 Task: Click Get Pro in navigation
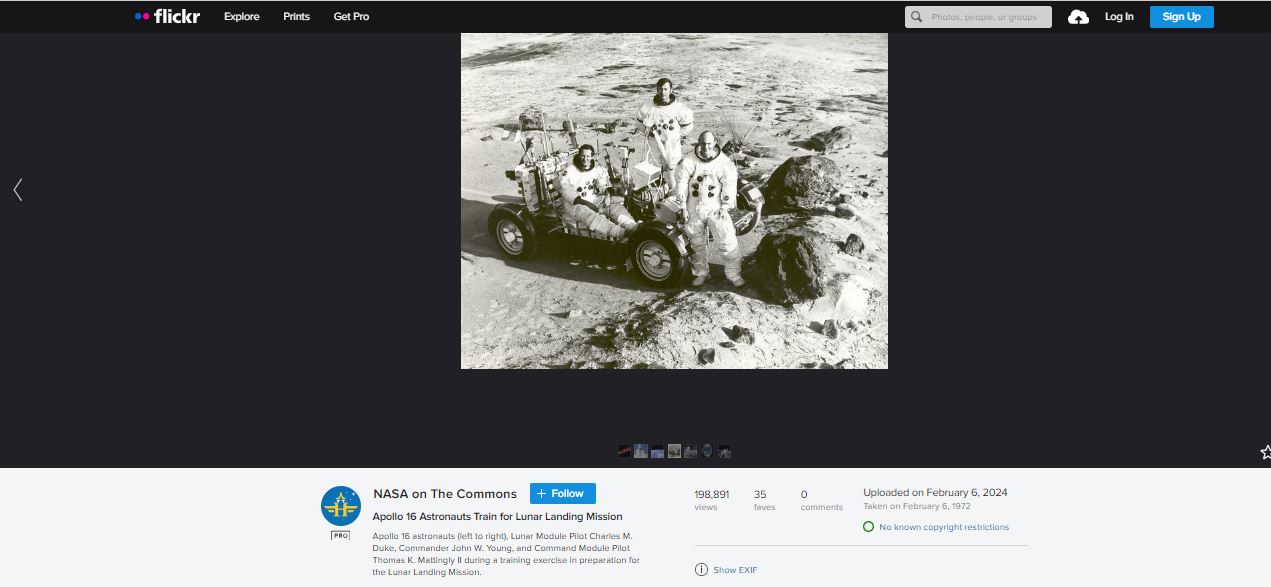(x=351, y=17)
